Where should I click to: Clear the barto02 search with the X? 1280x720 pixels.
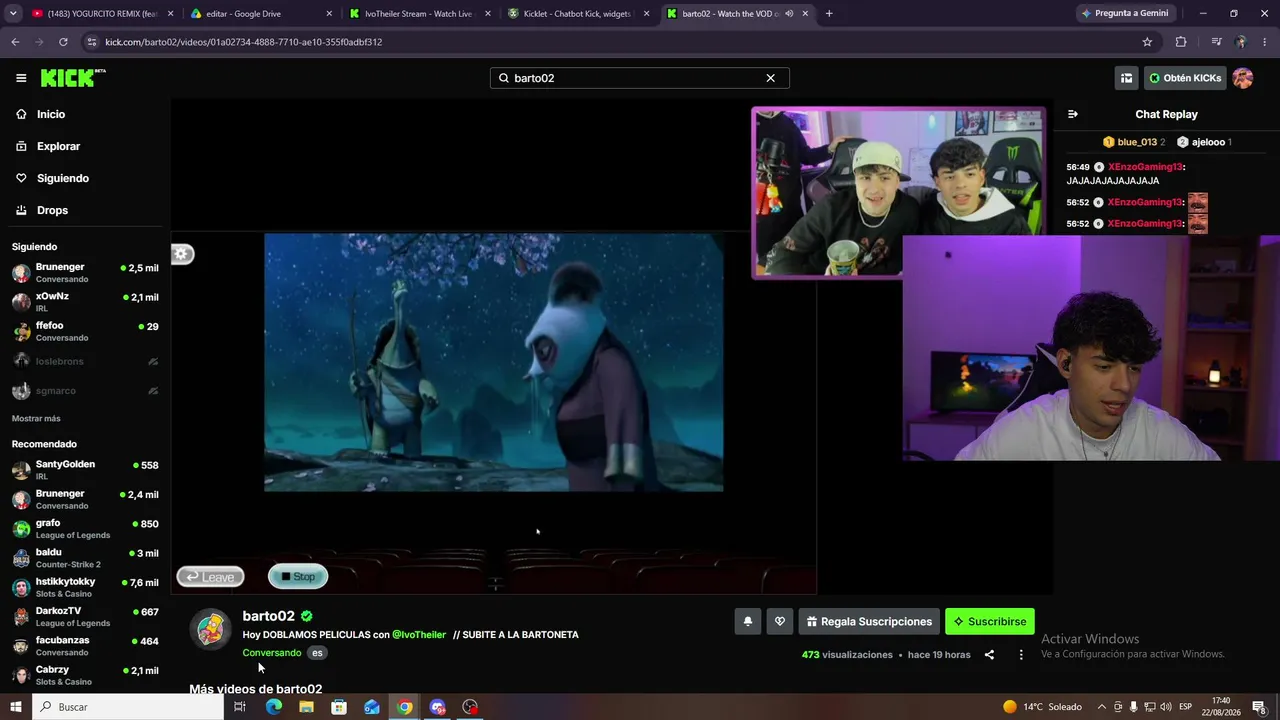[x=770, y=78]
